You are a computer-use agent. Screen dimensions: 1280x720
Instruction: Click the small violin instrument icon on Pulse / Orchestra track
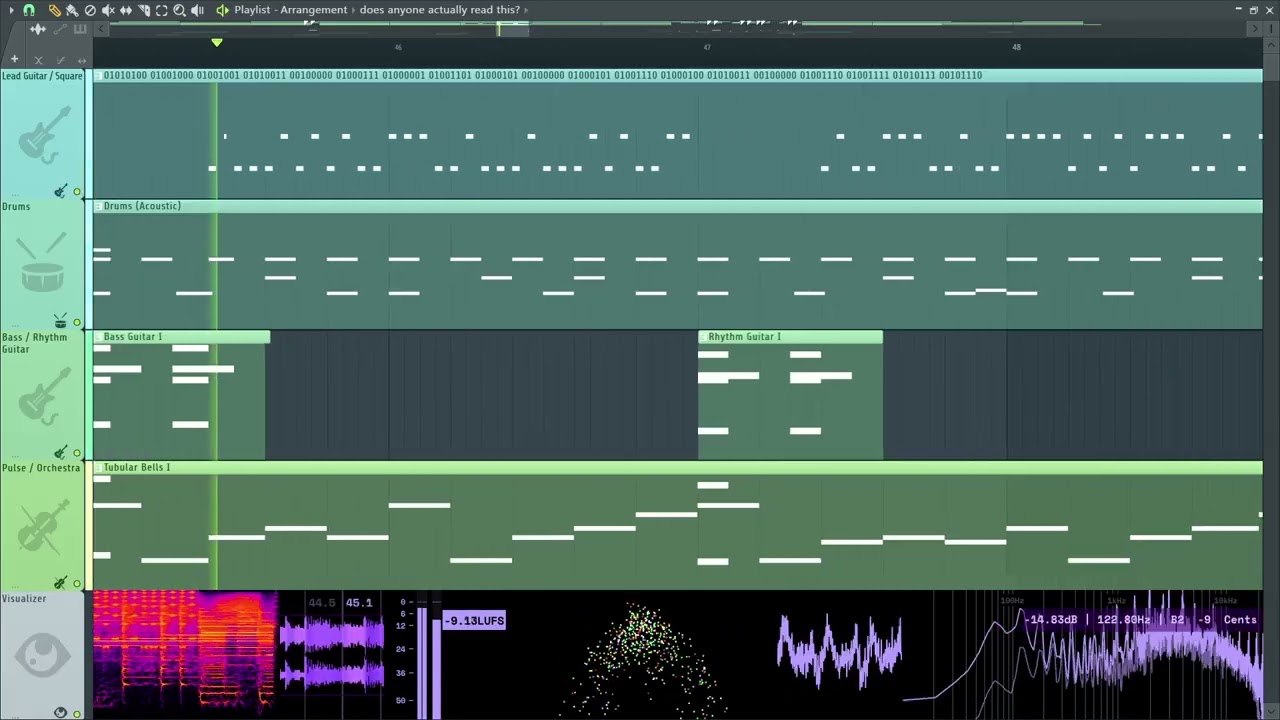click(x=60, y=582)
